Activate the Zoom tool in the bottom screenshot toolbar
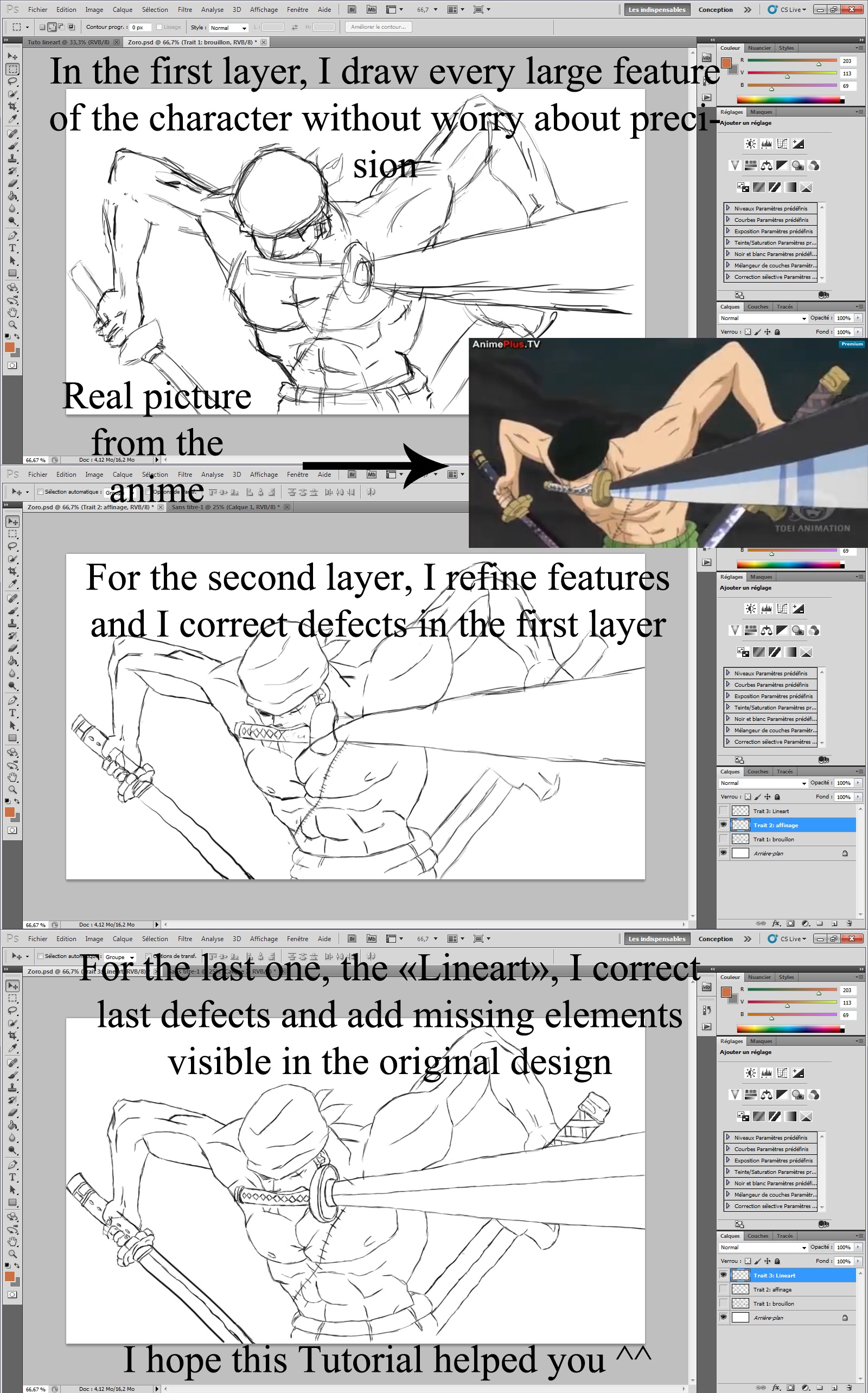Image resolution: width=868 pixels, height=1393 pixels. 12,1255
